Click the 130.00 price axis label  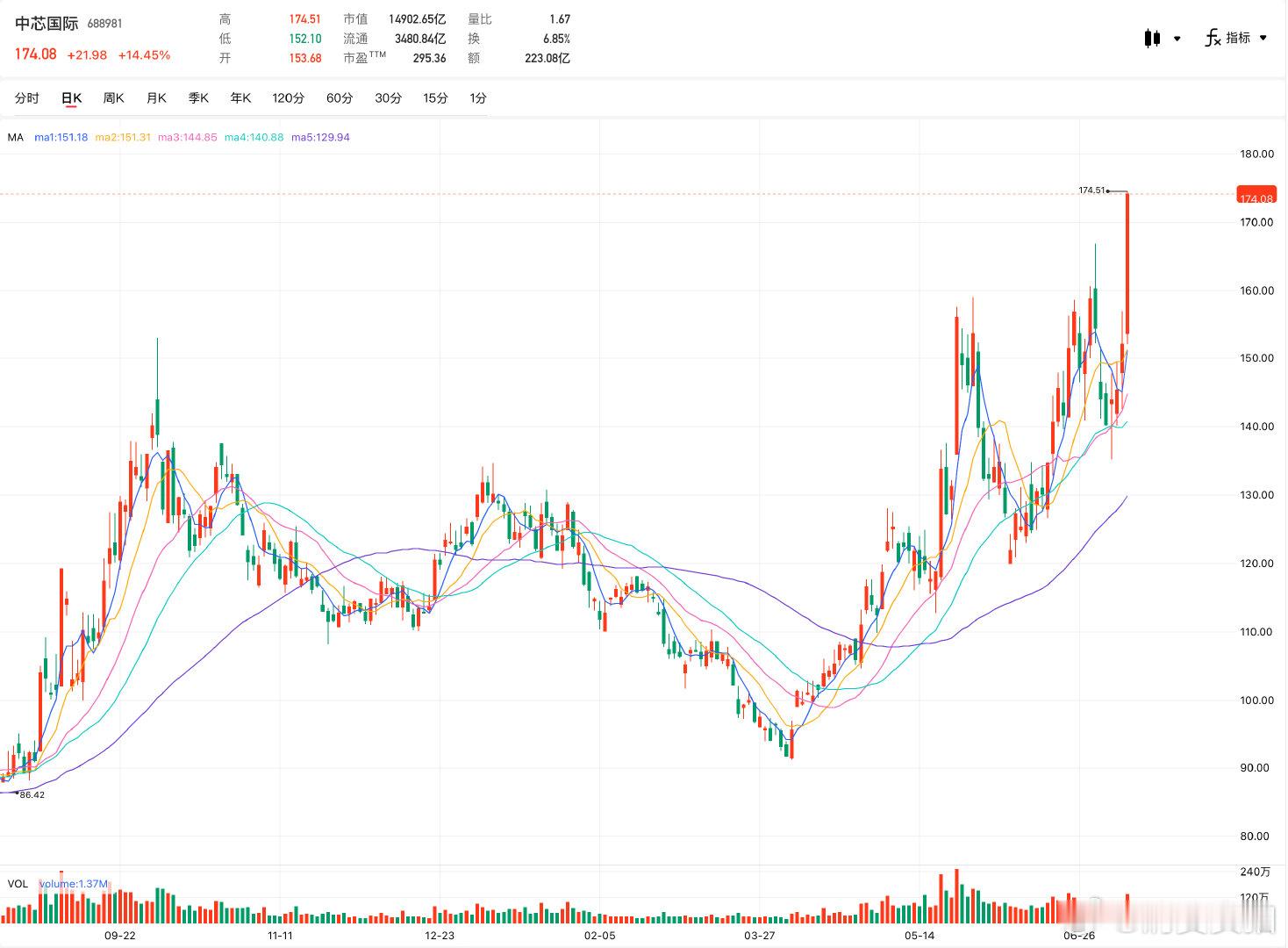(x=1256, y=495)
